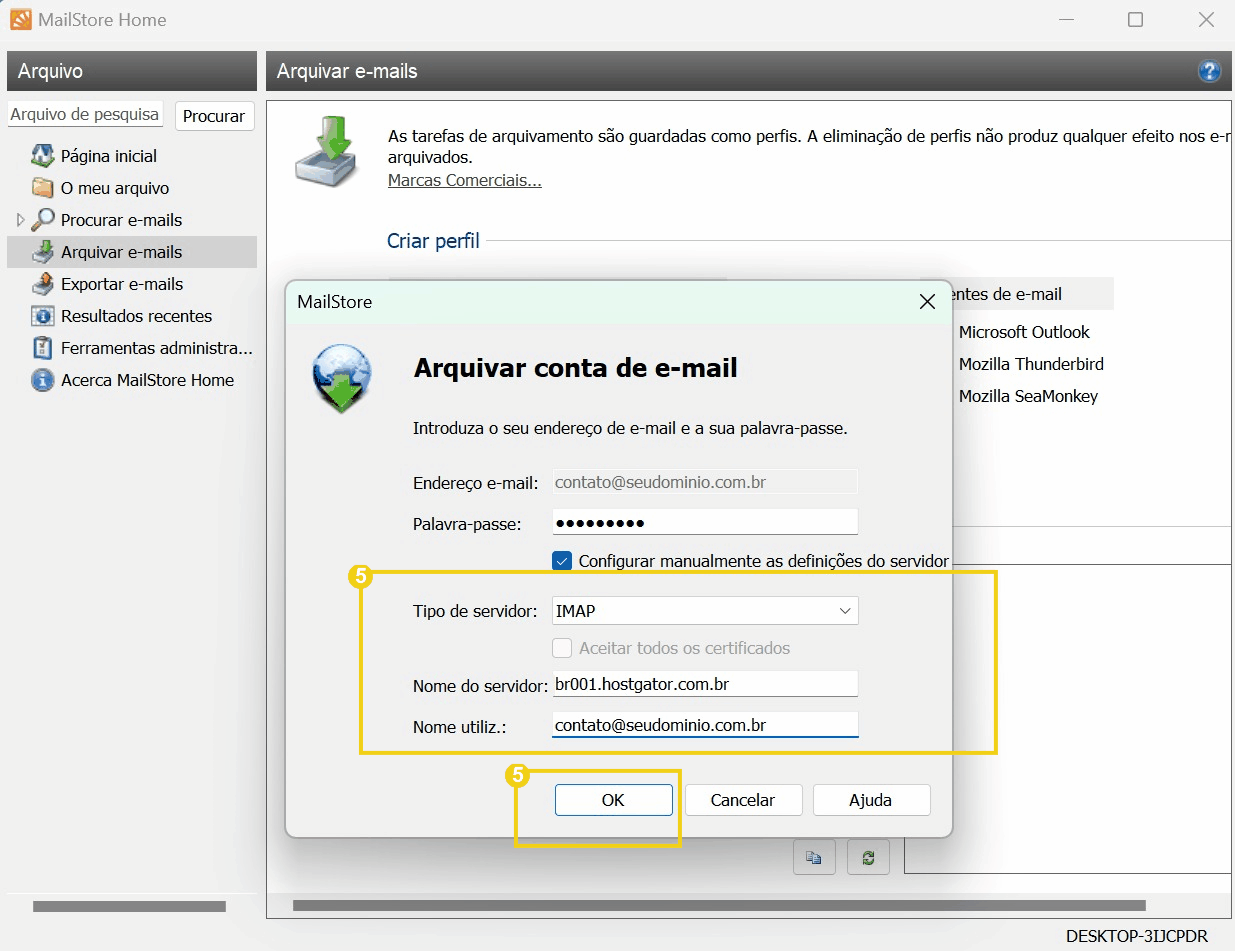Click the green refresh icon
Screen dimensions: 1235x951
click(867, 856)
